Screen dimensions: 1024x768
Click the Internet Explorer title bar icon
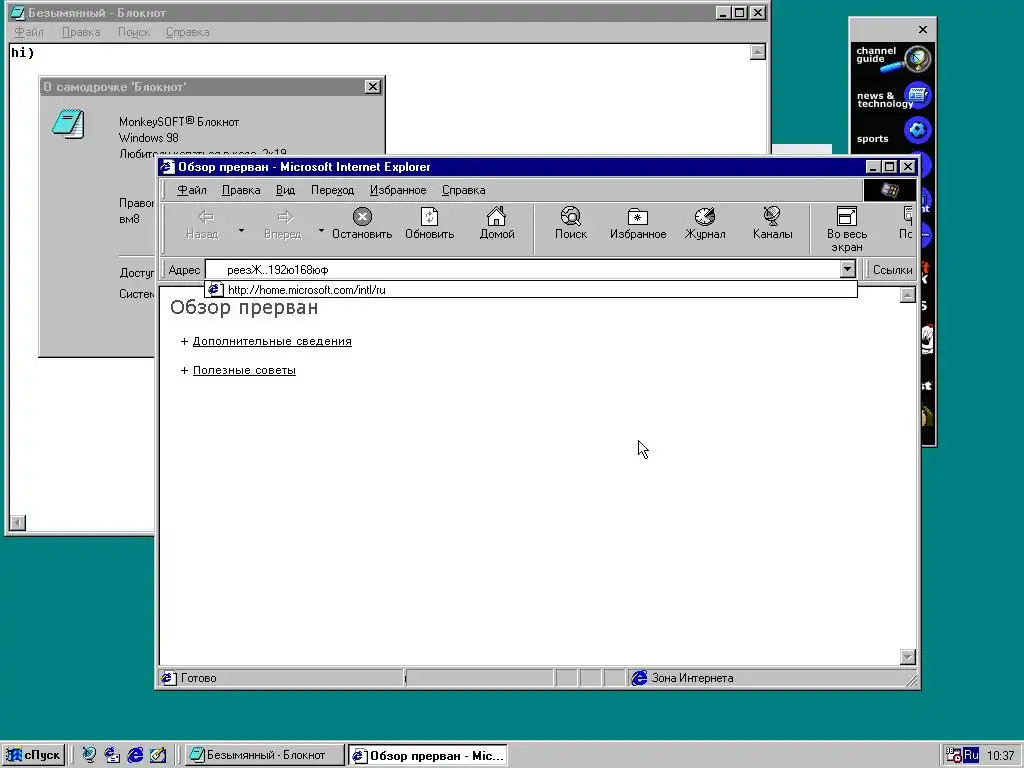(168, 167)
